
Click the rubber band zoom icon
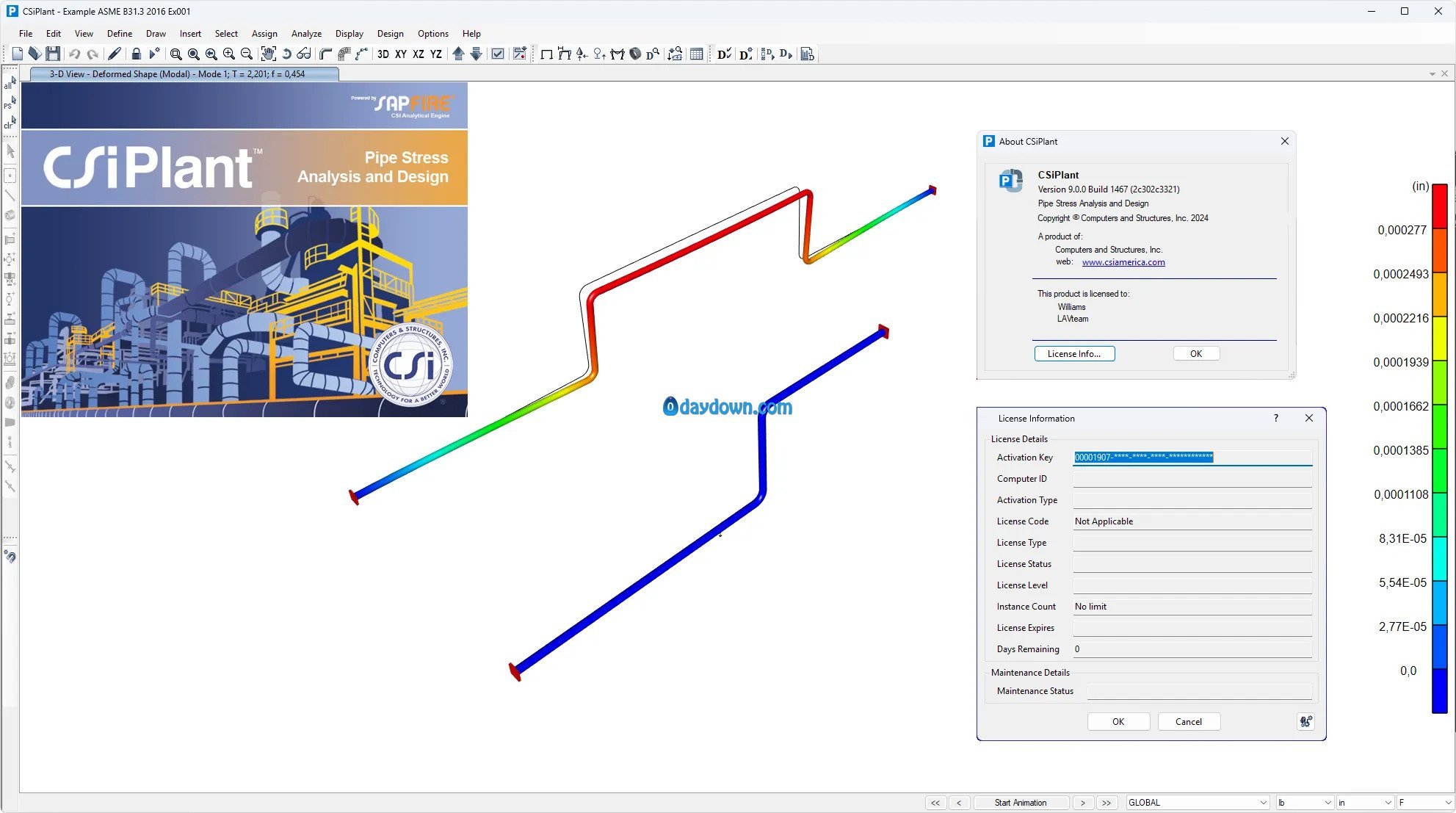tap(176, 54)
